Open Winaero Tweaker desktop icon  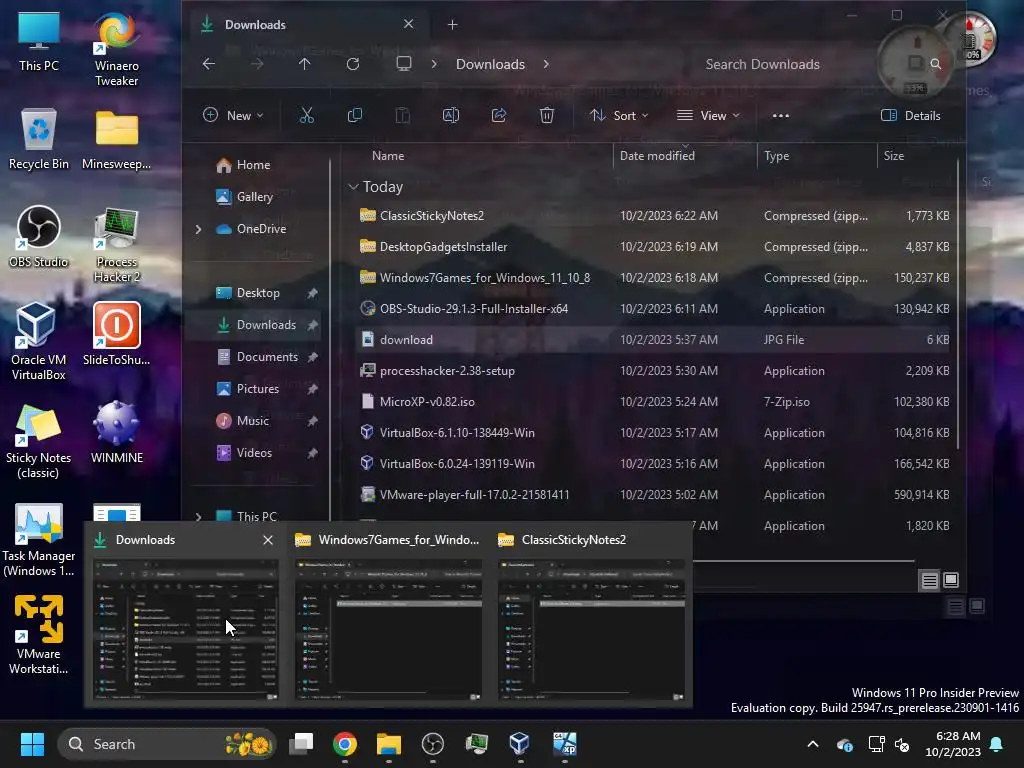pos(116,49)
